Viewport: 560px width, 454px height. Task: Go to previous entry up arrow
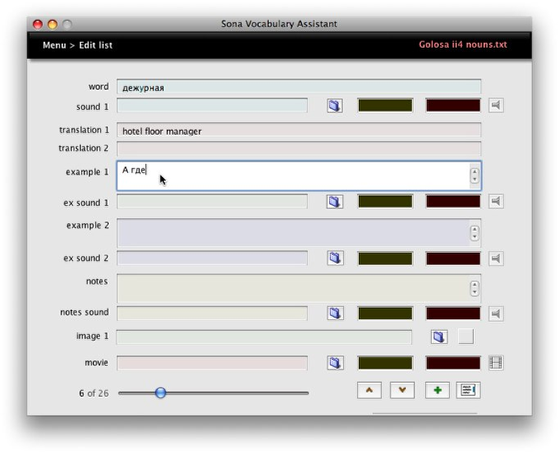click(369, 390)
